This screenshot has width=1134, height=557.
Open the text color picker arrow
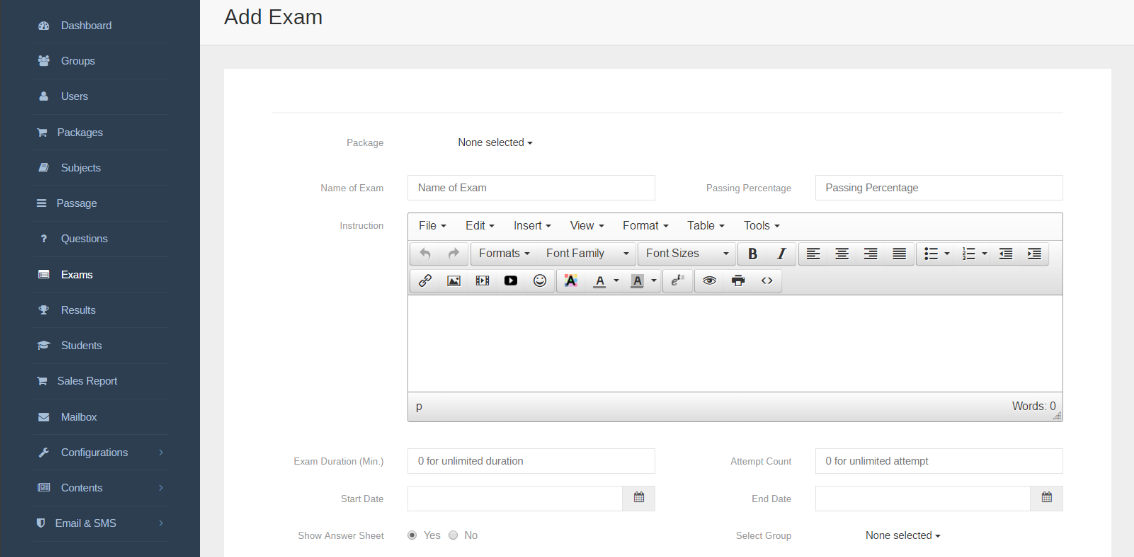[616, 281]
